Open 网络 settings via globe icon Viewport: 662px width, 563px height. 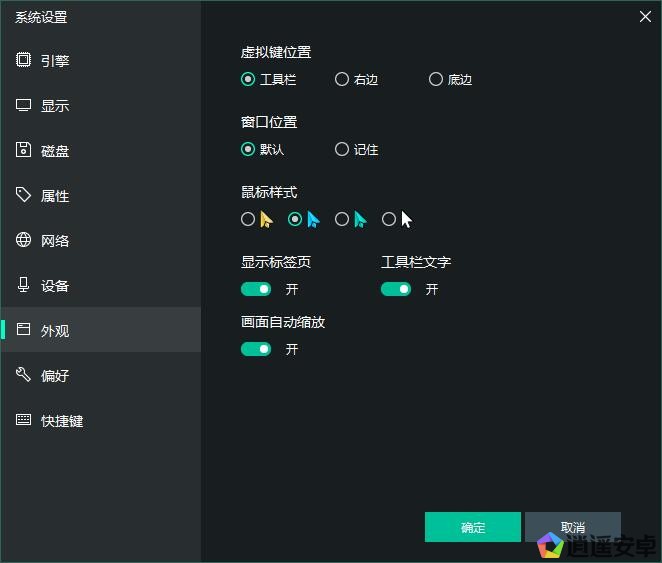coord(23,240)
